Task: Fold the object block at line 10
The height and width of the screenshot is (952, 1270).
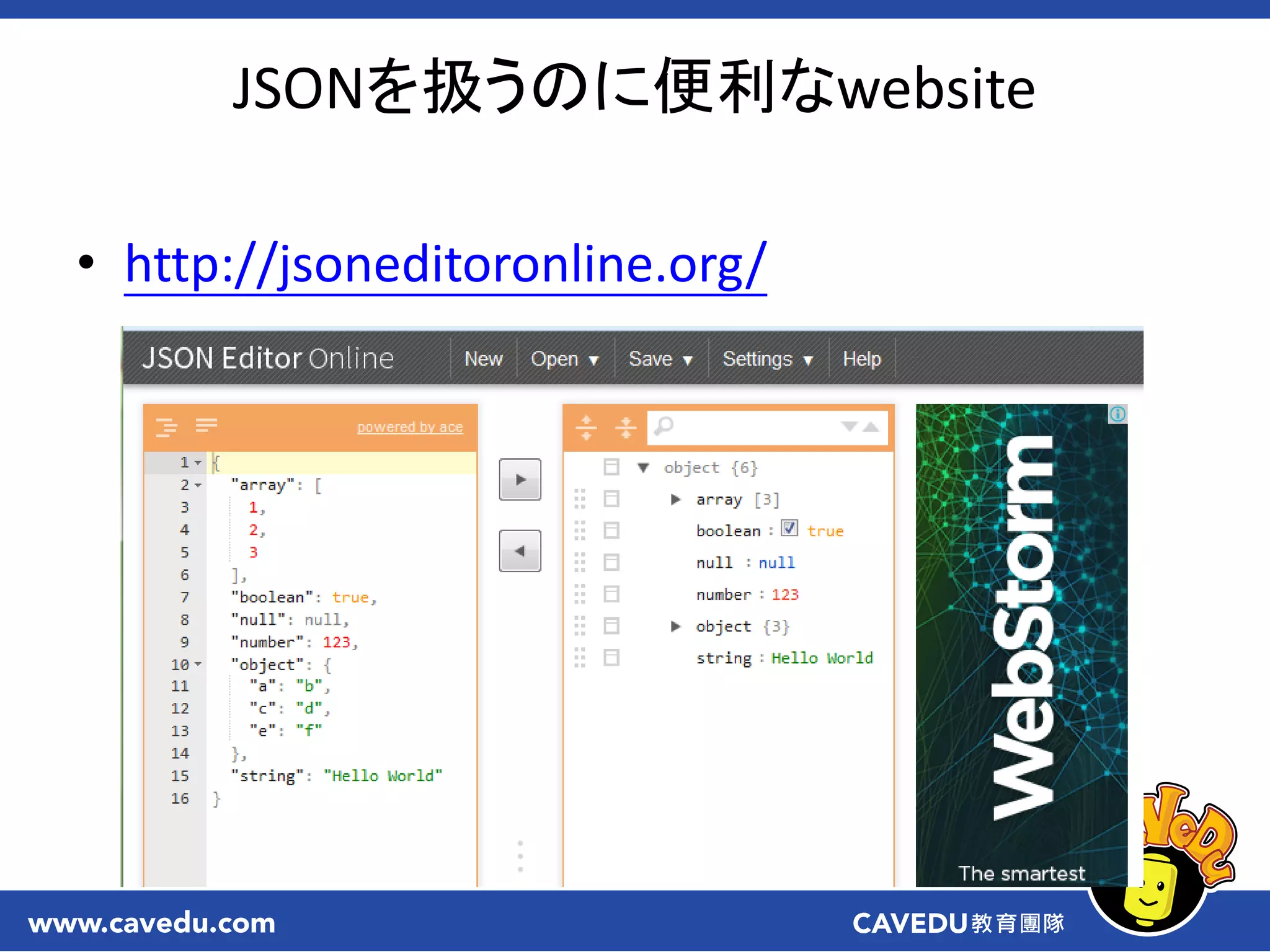Action: [x=198, y=664]
